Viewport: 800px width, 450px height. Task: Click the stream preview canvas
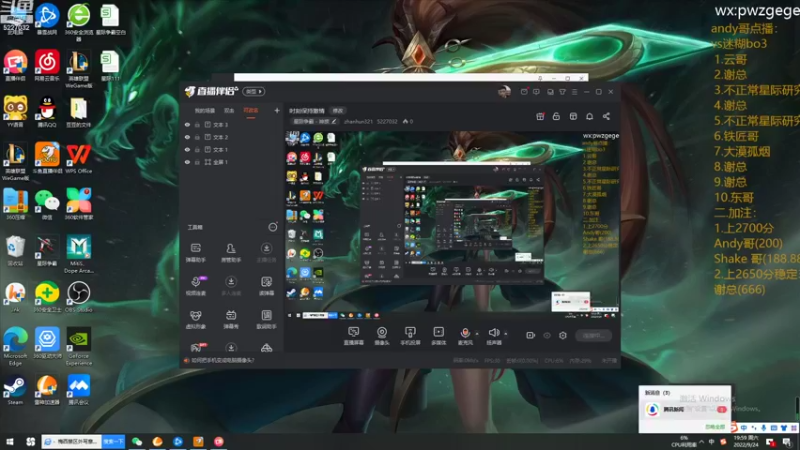[x=452, y=225]
